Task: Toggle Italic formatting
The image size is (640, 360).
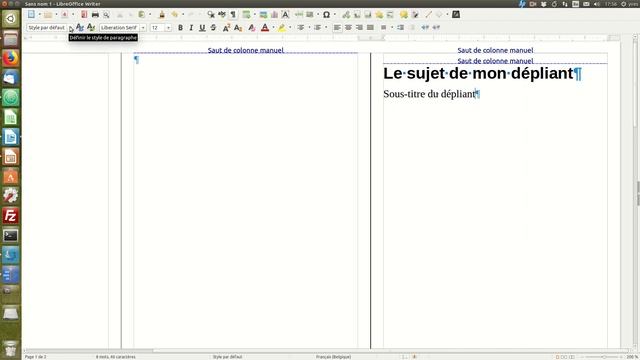Action: [x=191, y=27]
